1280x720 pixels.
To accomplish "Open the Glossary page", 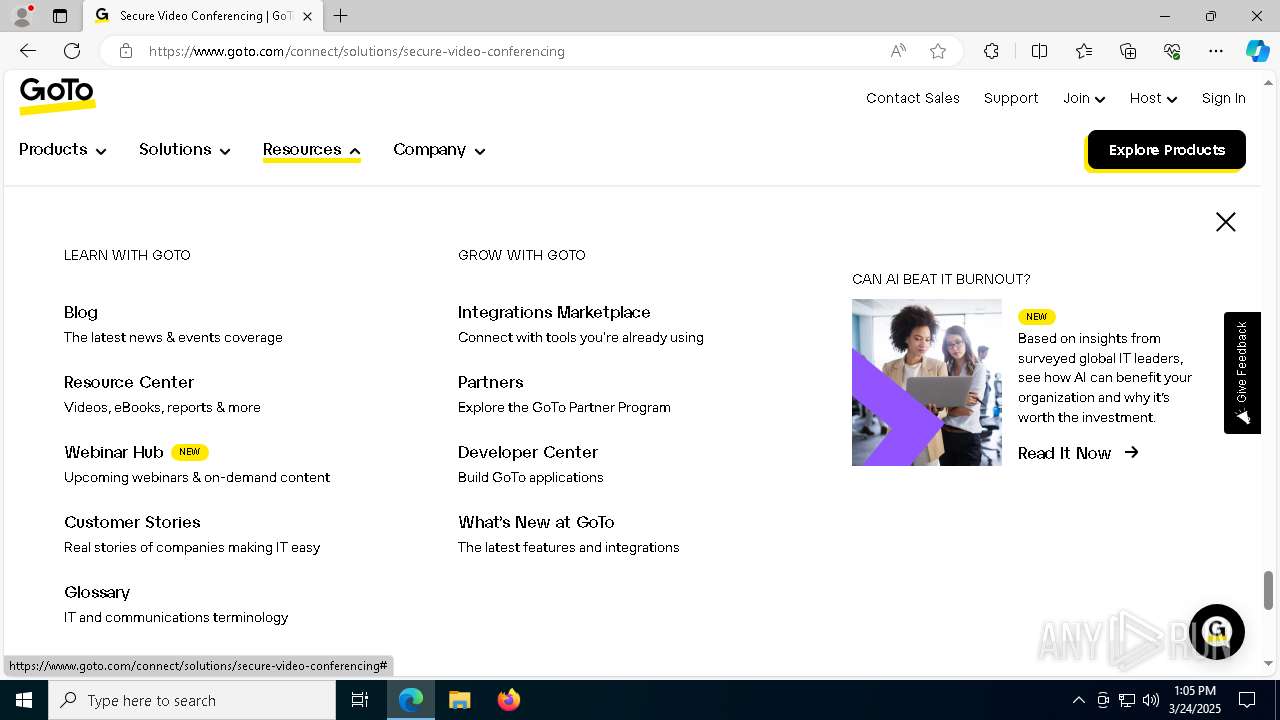I will 97,592.
